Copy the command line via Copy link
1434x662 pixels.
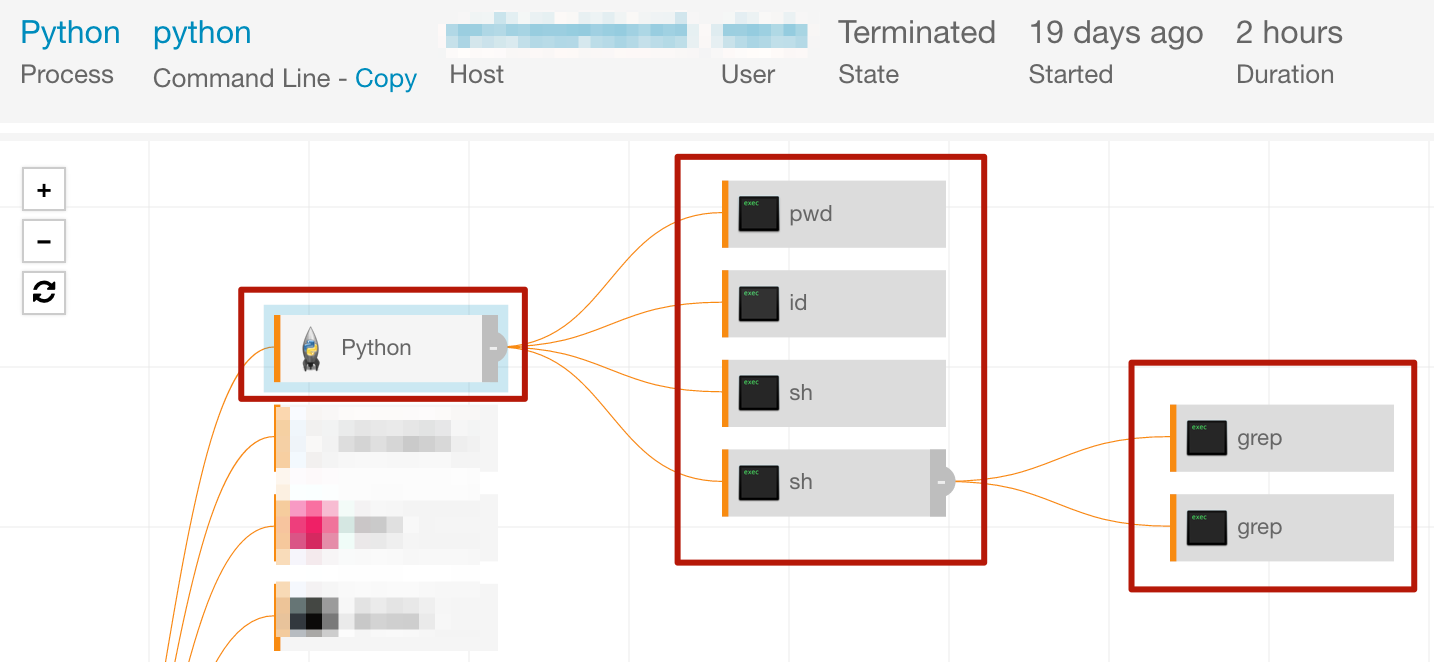(386, 78)
